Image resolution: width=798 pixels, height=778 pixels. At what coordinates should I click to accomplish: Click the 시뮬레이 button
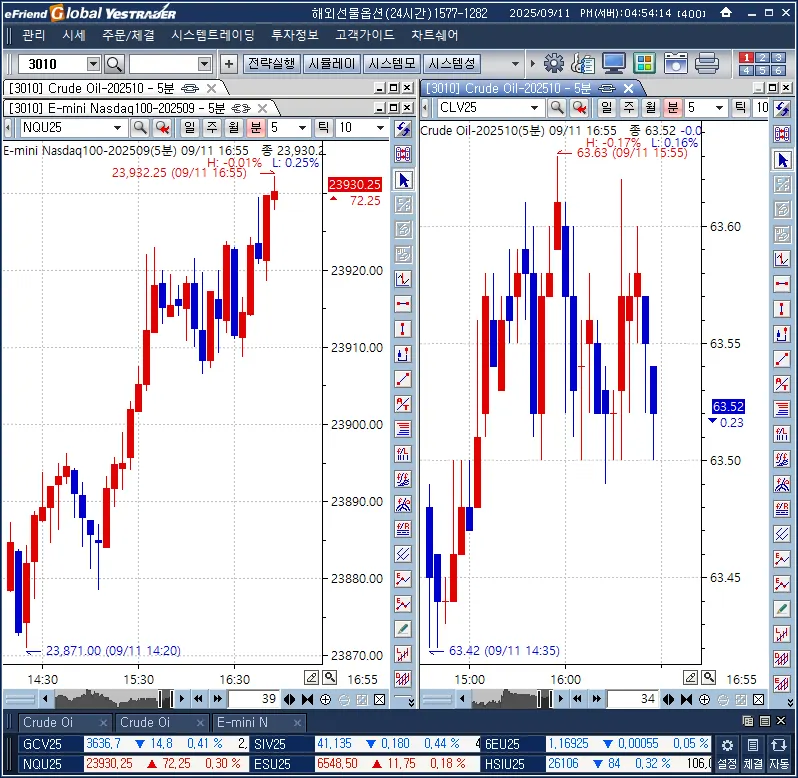tap(332, 64)
